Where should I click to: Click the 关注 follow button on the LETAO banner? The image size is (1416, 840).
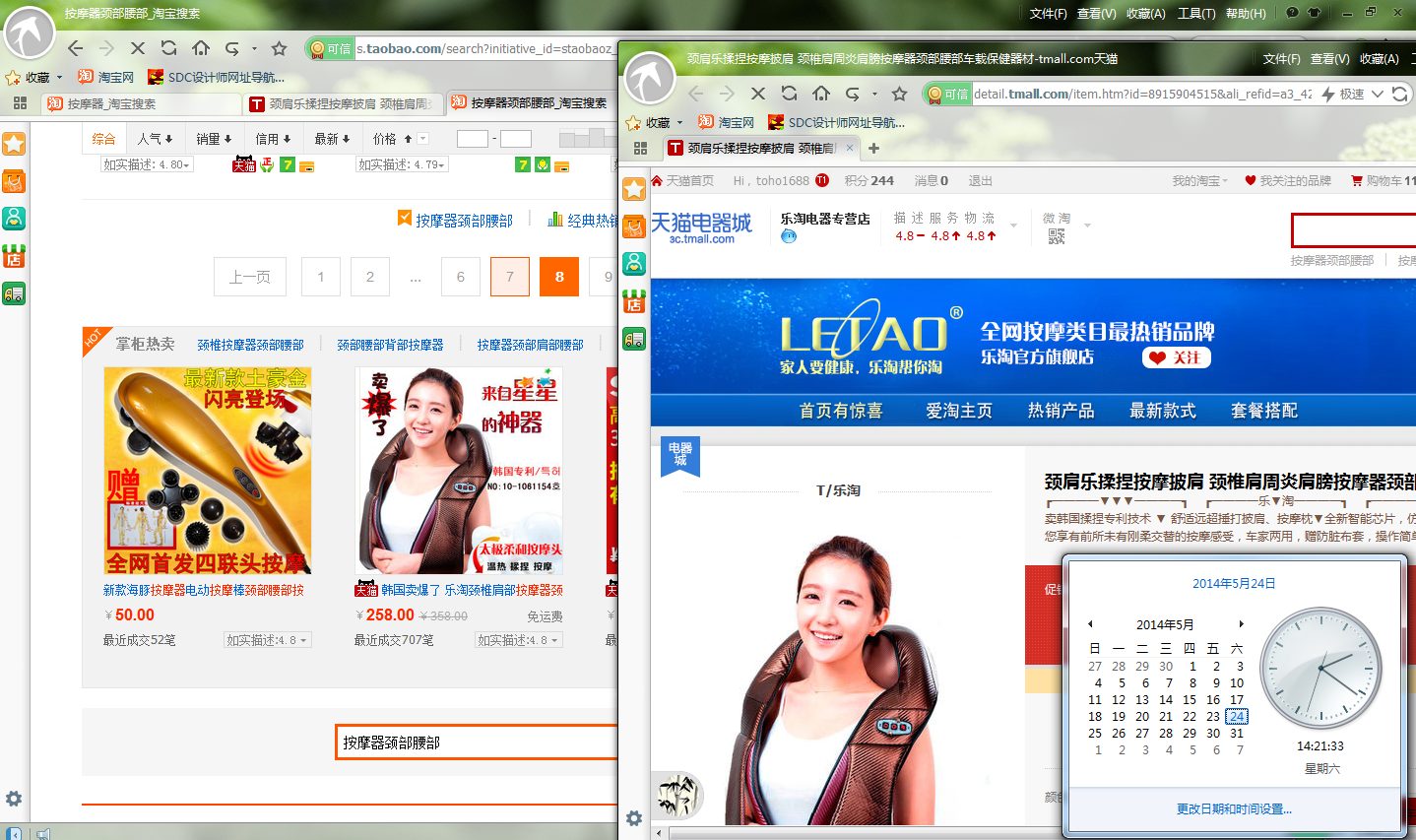(1177, 357)
